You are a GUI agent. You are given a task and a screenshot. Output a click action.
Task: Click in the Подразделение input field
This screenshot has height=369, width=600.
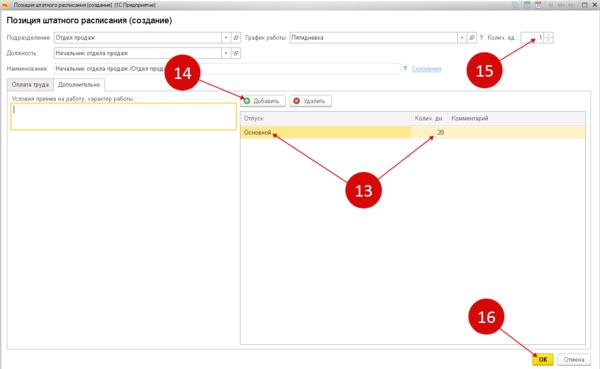(x=138, y=38)
